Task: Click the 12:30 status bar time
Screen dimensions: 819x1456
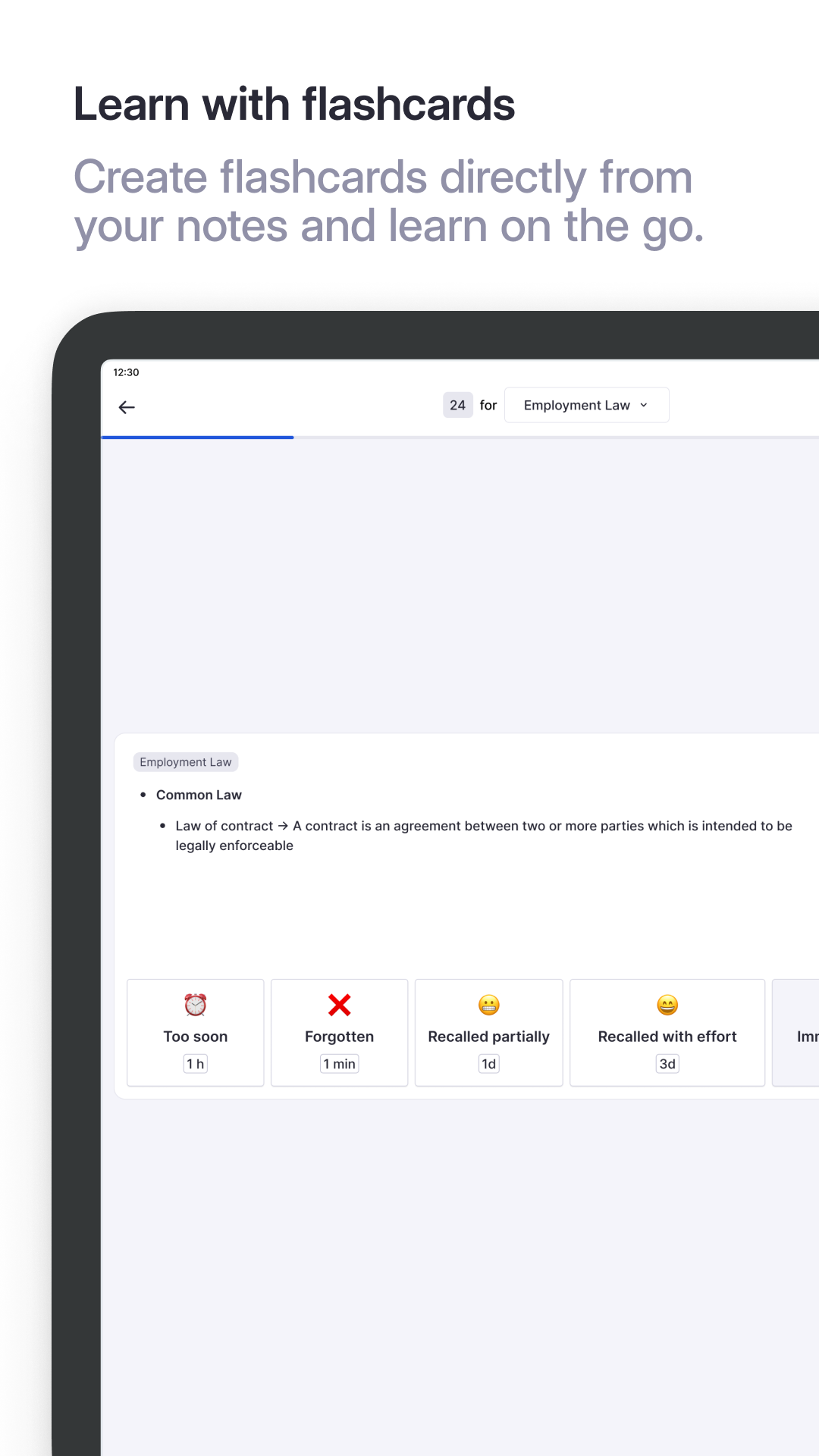Action: 126,372
